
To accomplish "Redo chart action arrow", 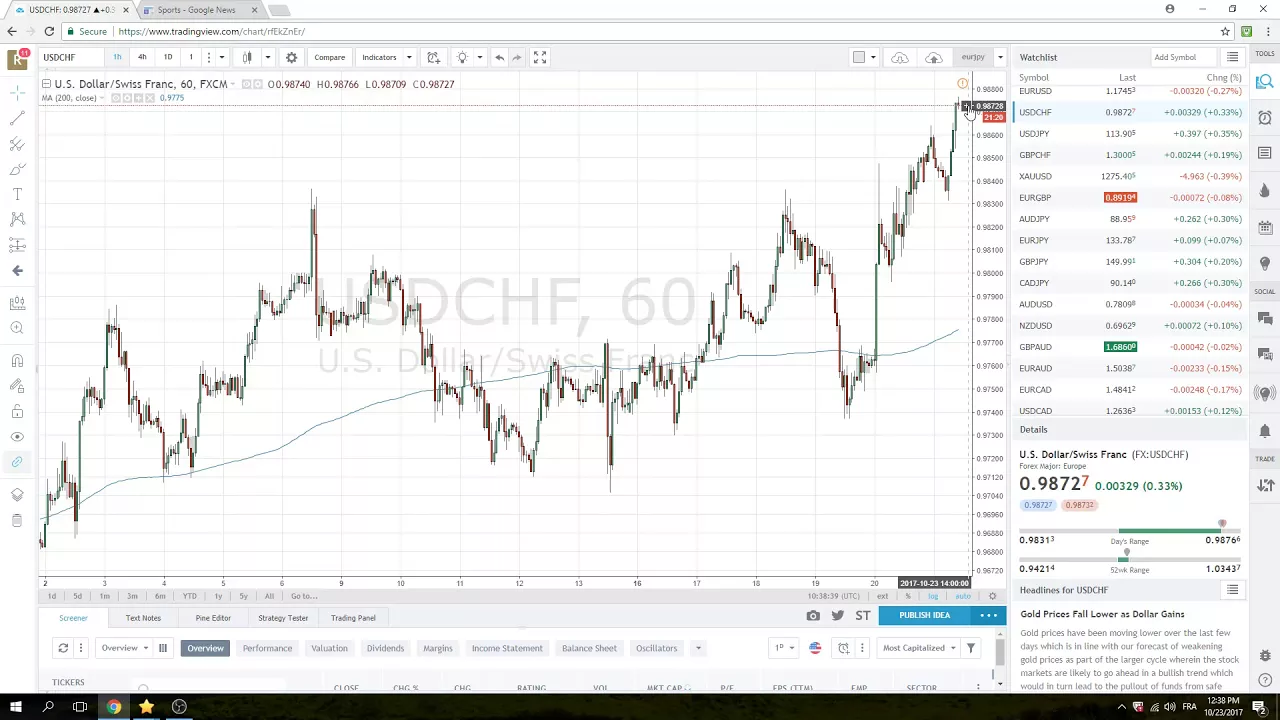I will pos(517,57).
